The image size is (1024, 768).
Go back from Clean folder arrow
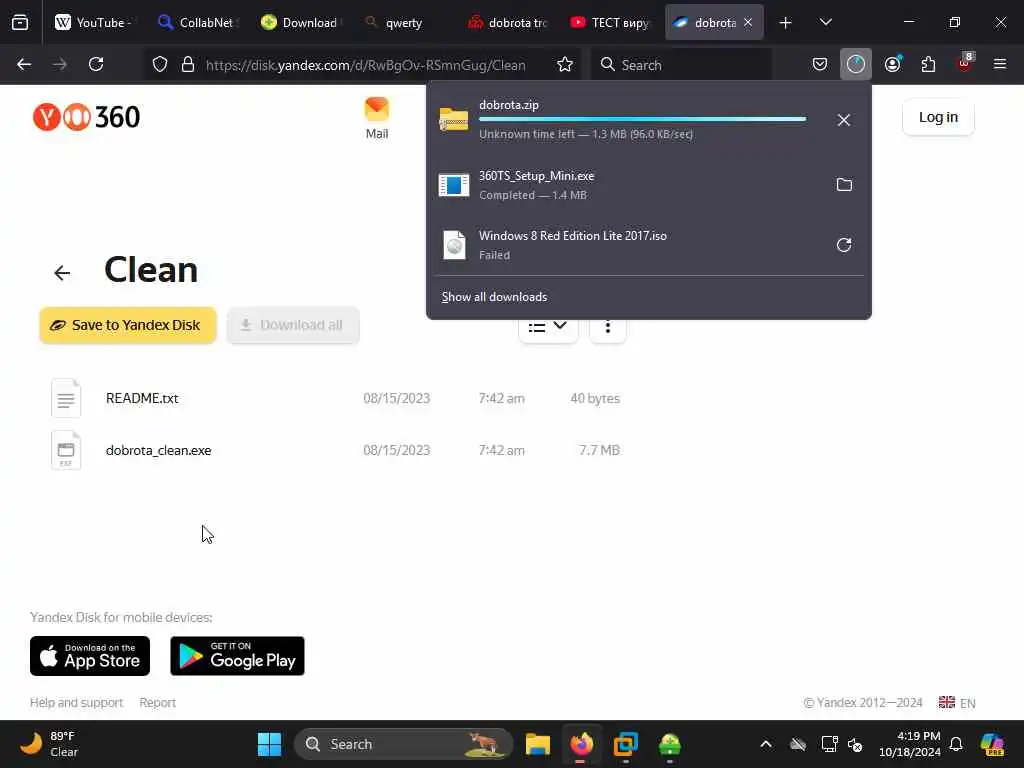(x=62, y=272)
